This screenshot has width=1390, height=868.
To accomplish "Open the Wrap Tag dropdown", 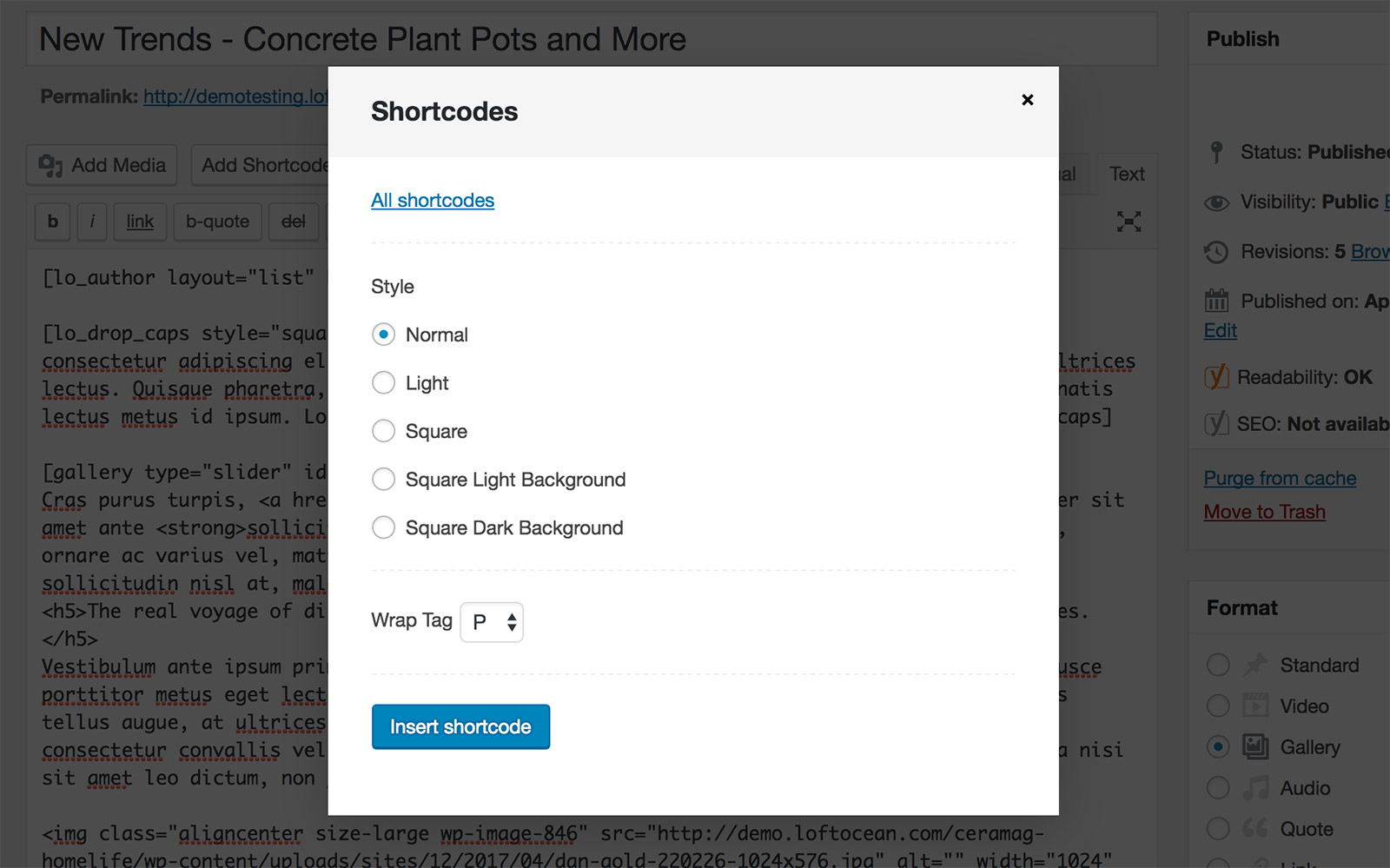I will [492, 622].
